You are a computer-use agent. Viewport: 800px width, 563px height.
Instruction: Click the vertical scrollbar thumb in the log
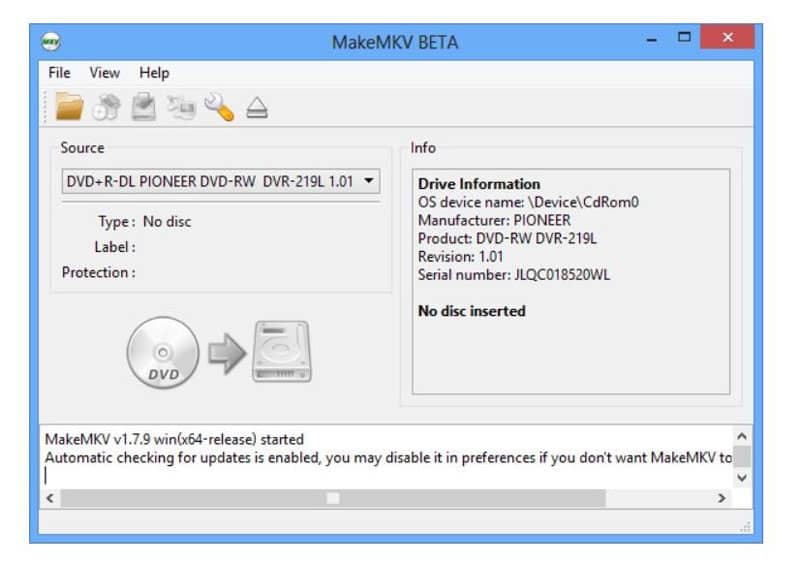pyautogui.click(x=742, y=457)
